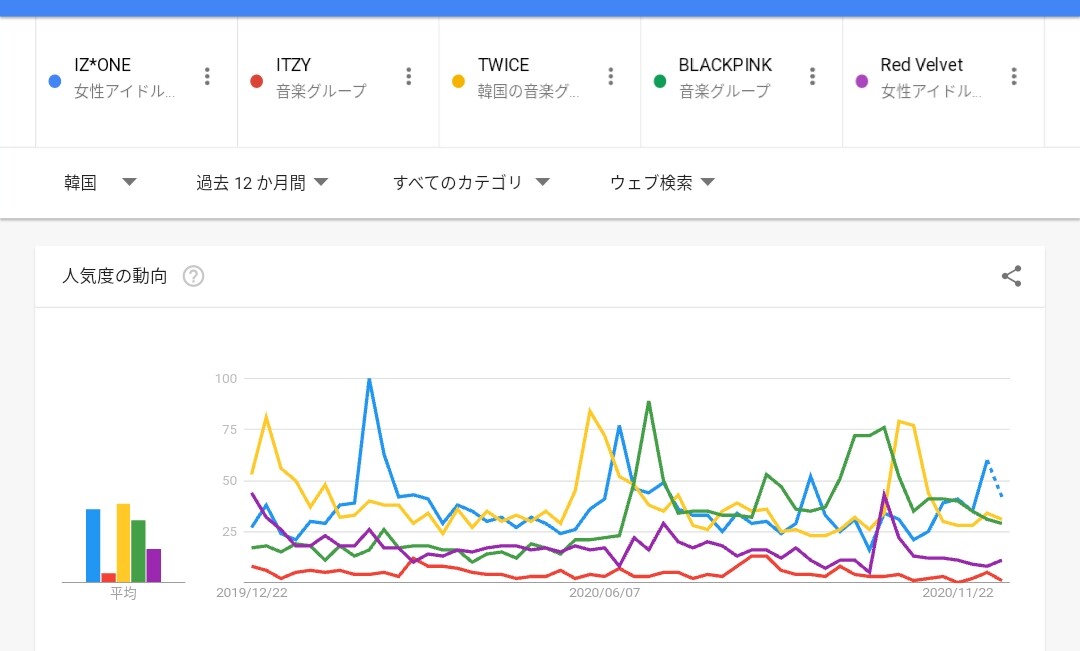Click the BLACKPINK search term text
Viewport: 1080px width, 651px height.
725,65
